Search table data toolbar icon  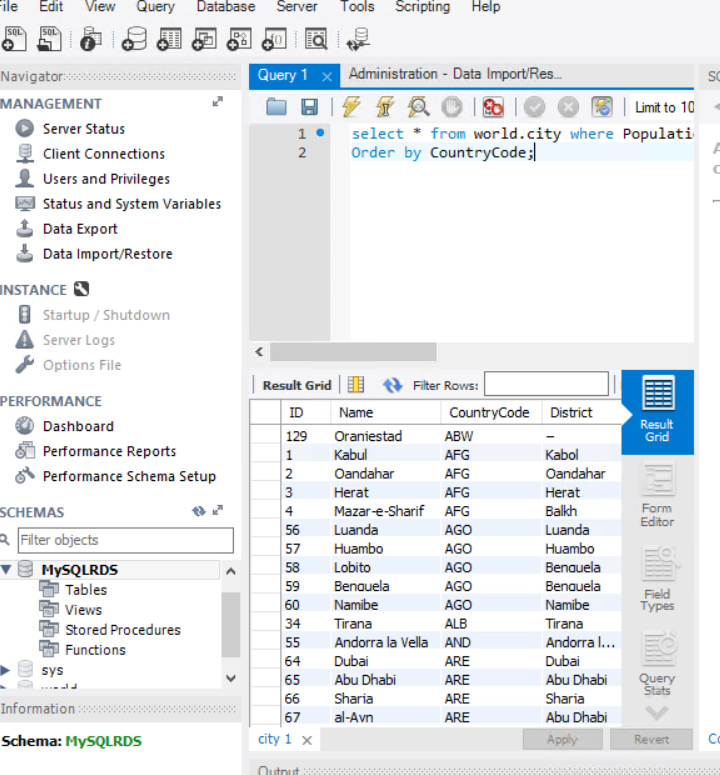click(316, 39)
